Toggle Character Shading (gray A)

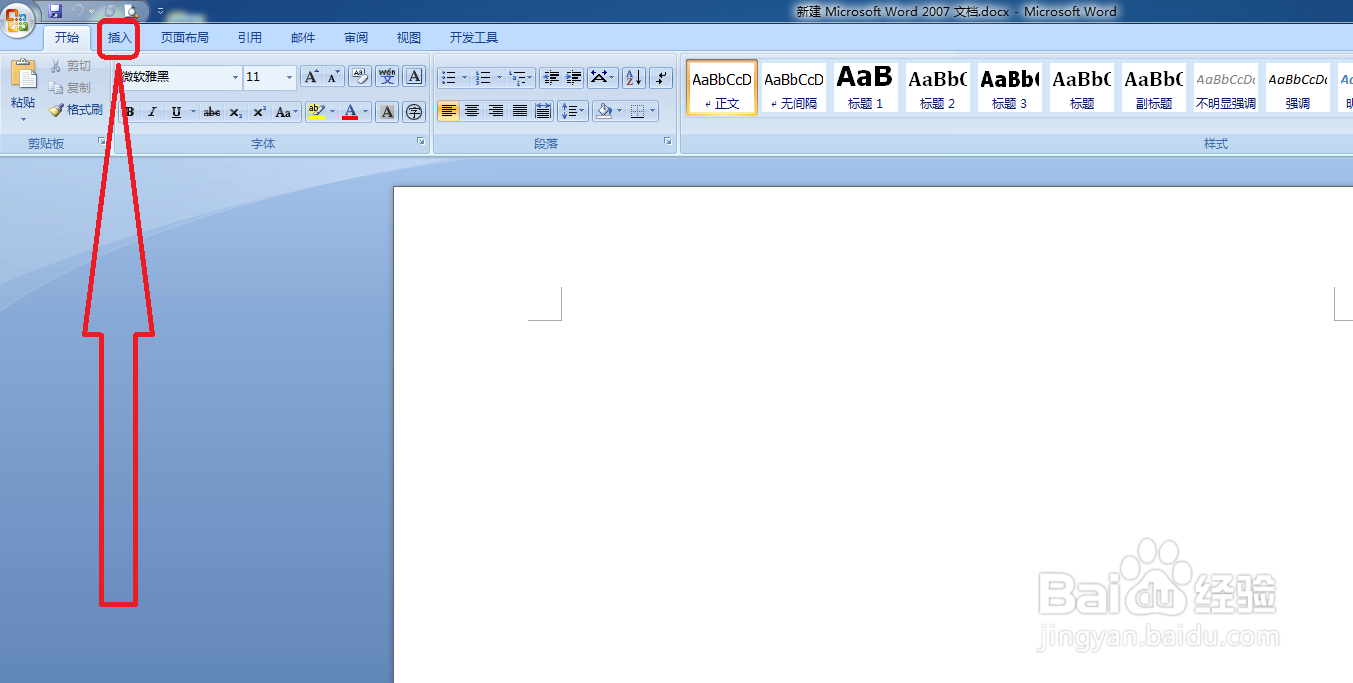tap(387, 112)
